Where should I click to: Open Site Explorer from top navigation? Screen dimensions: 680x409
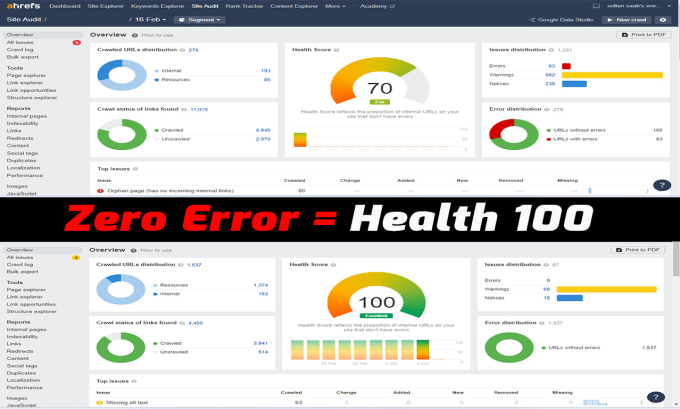tap(105, 6)
